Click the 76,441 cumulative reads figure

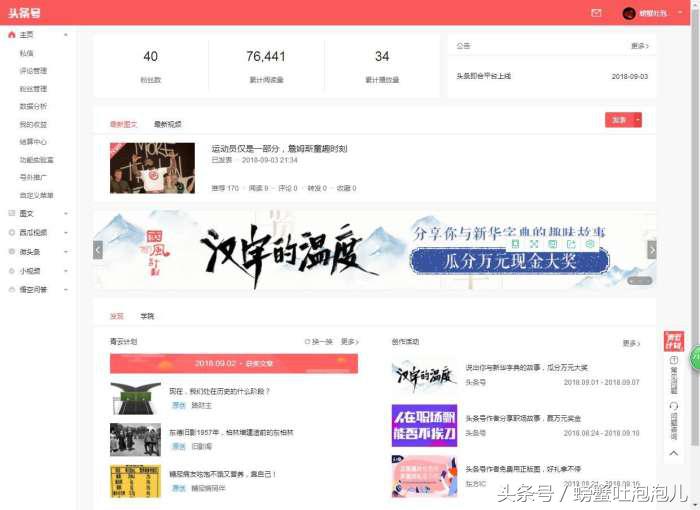[x=266, y=56]
